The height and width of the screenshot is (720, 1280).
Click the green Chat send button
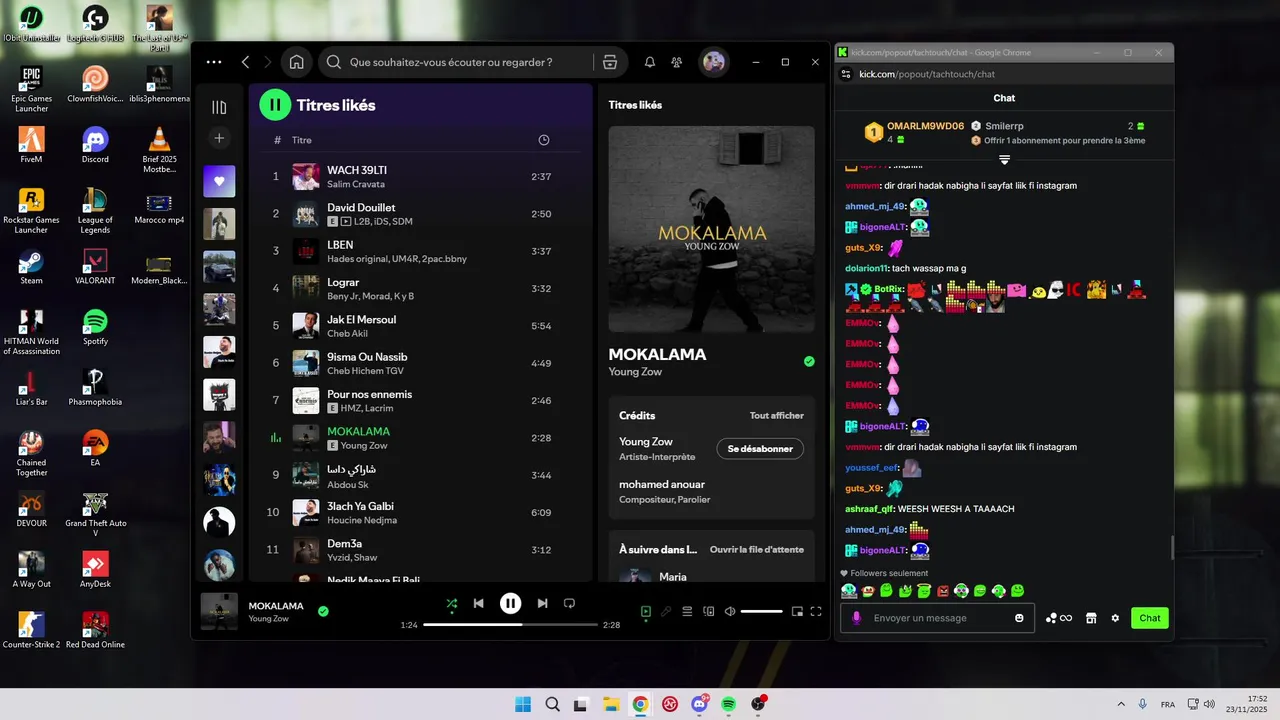click(x=1150, y=618)
